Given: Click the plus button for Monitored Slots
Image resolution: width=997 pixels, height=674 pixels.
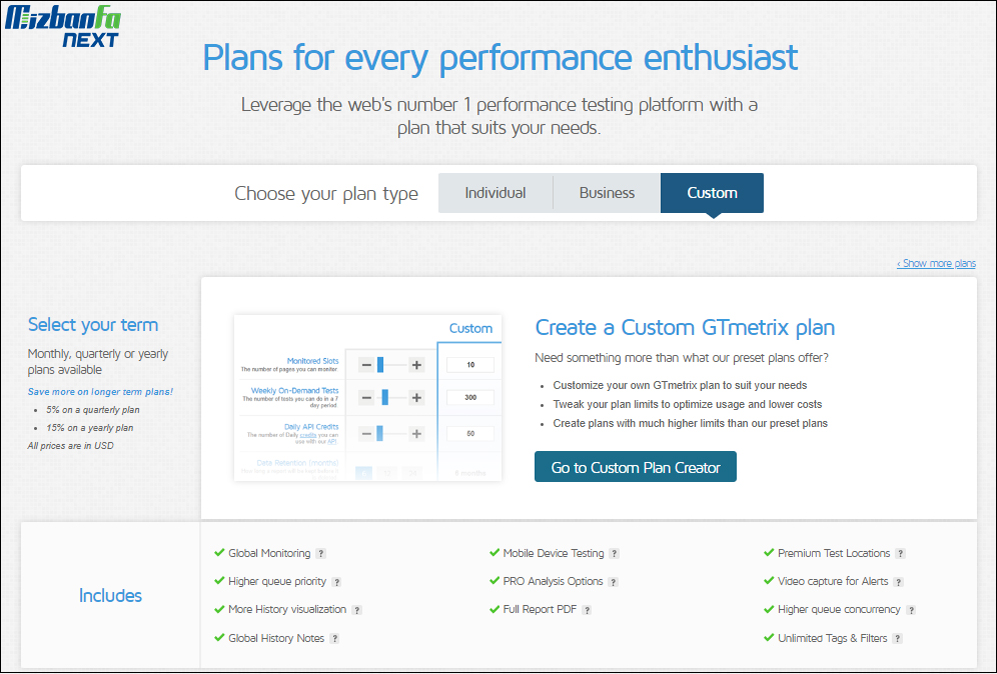Looking at the screenshot, I should [416, 365].
